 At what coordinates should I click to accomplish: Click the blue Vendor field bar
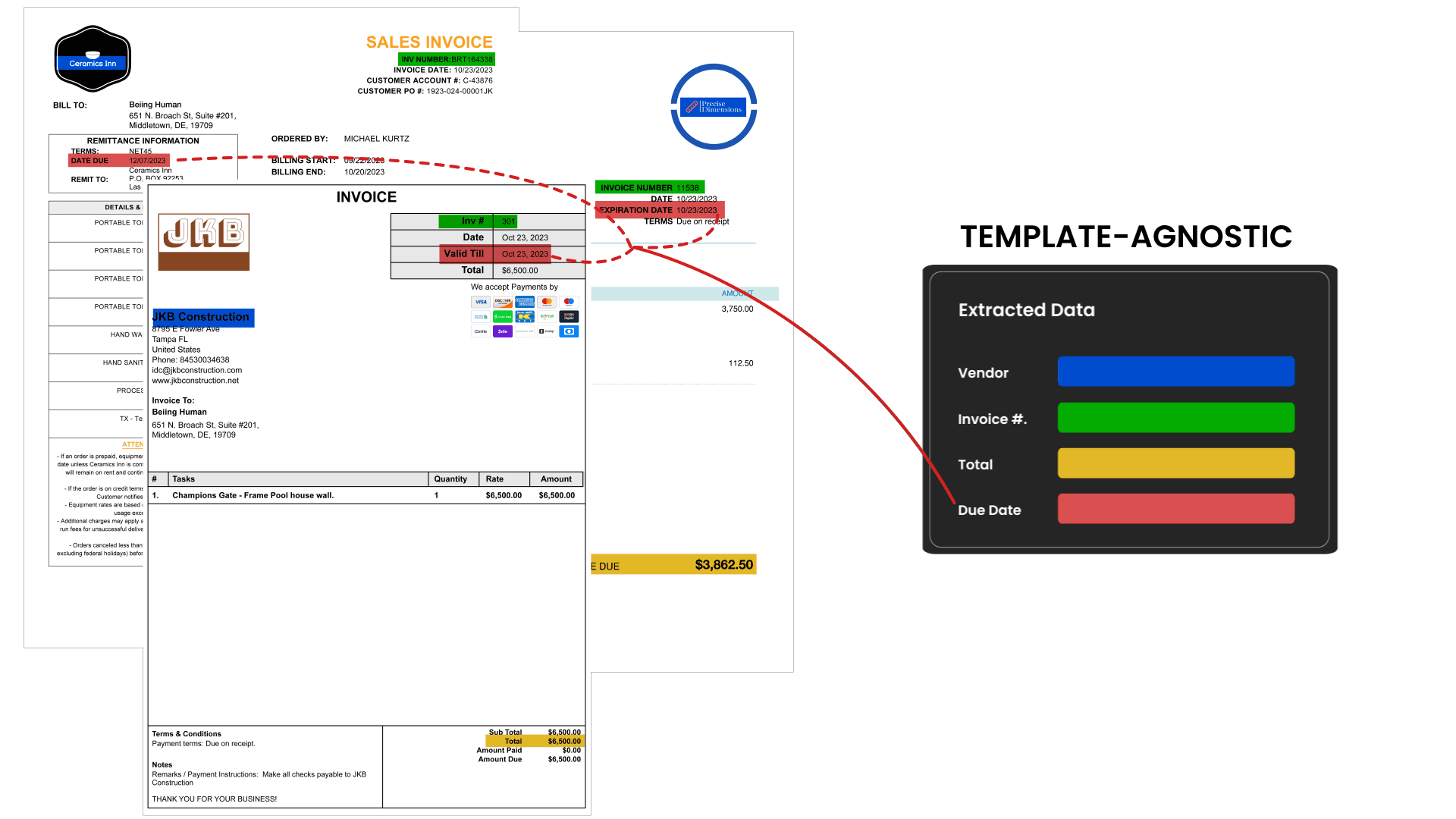pyautogui.click(x=1175, y=372)
